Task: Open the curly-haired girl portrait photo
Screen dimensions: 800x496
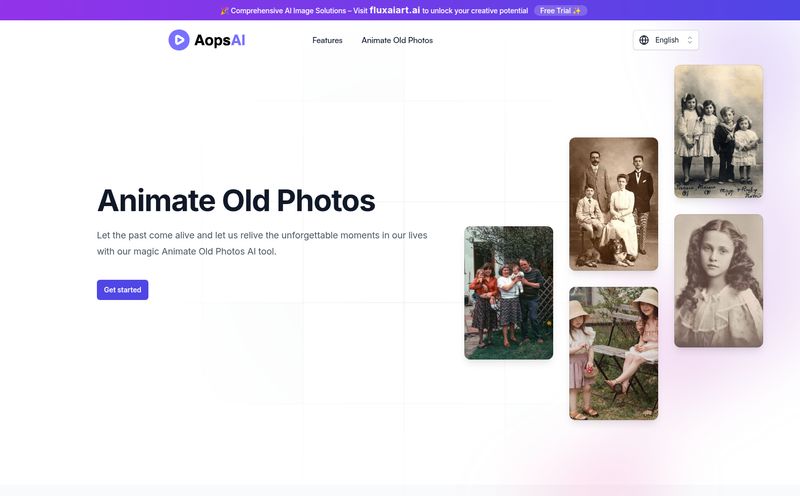Action: 718,281
